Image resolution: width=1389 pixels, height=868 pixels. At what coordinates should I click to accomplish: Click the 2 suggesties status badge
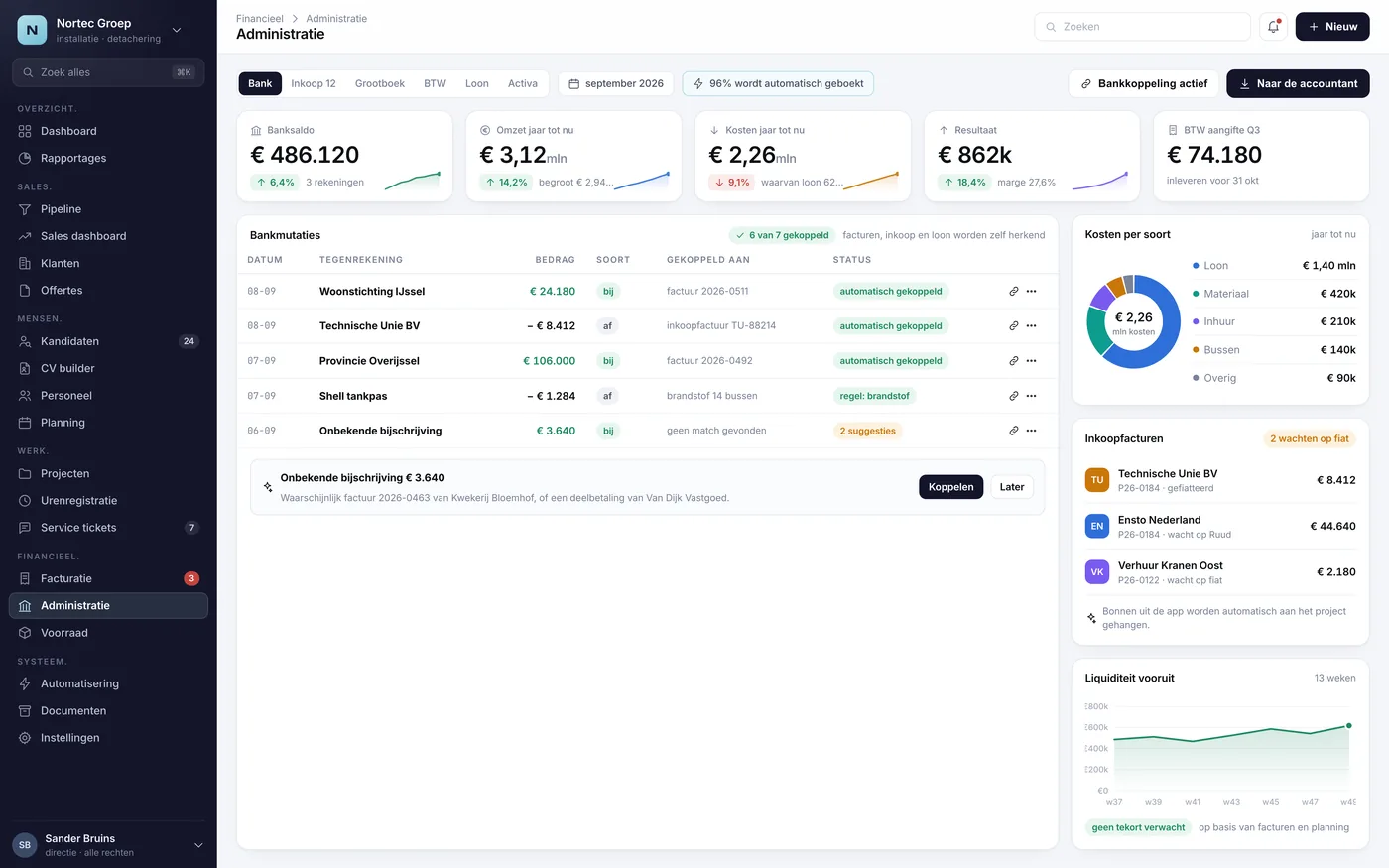[x=868, y=431]
